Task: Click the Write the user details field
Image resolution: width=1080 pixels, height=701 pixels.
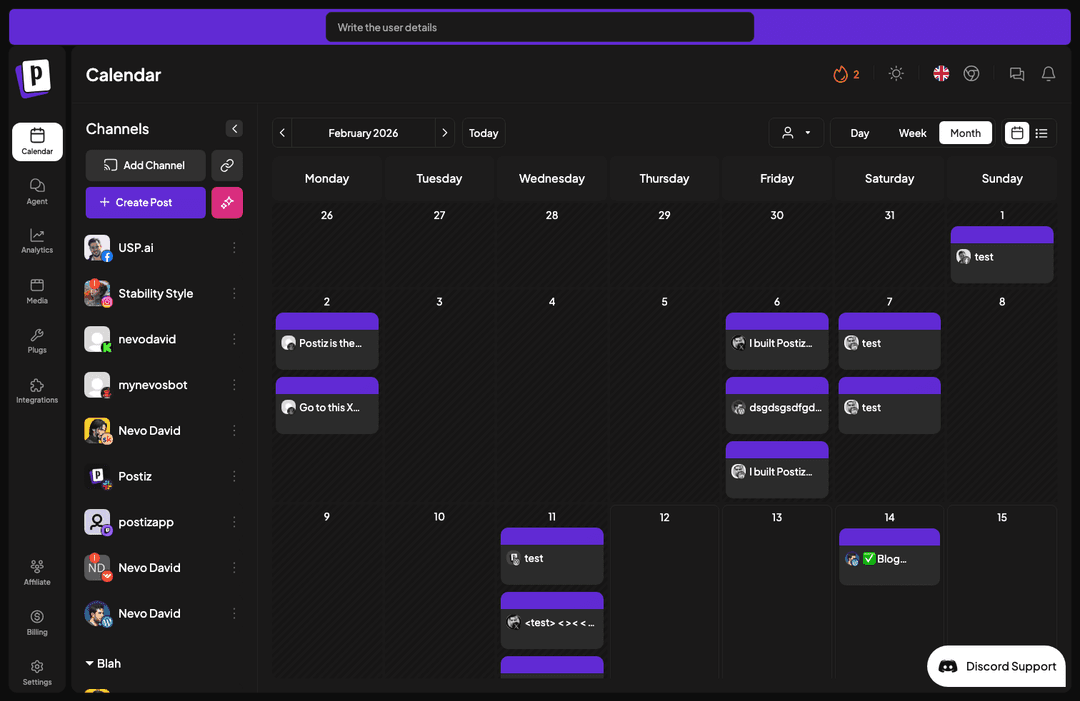Action: (539, 27)
